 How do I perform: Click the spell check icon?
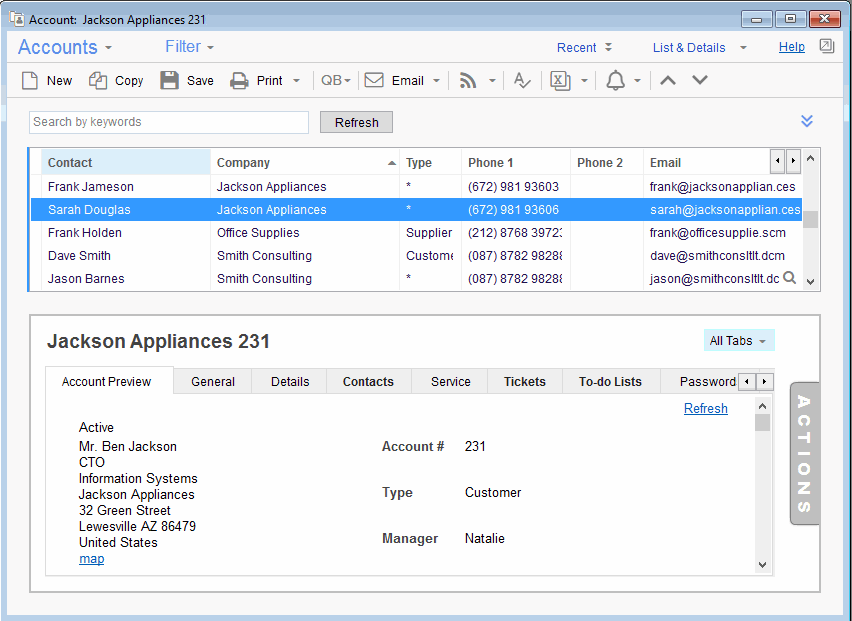click(522, 81)
